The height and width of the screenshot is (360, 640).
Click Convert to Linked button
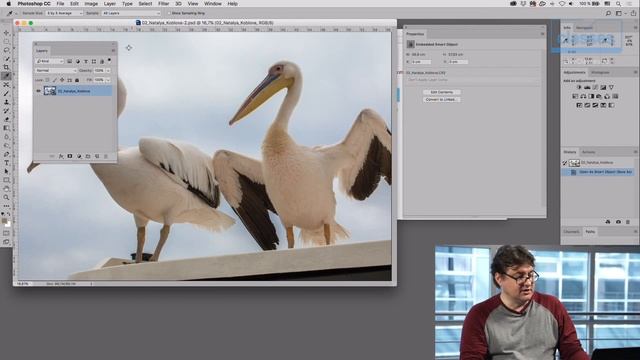click(442, 100)
